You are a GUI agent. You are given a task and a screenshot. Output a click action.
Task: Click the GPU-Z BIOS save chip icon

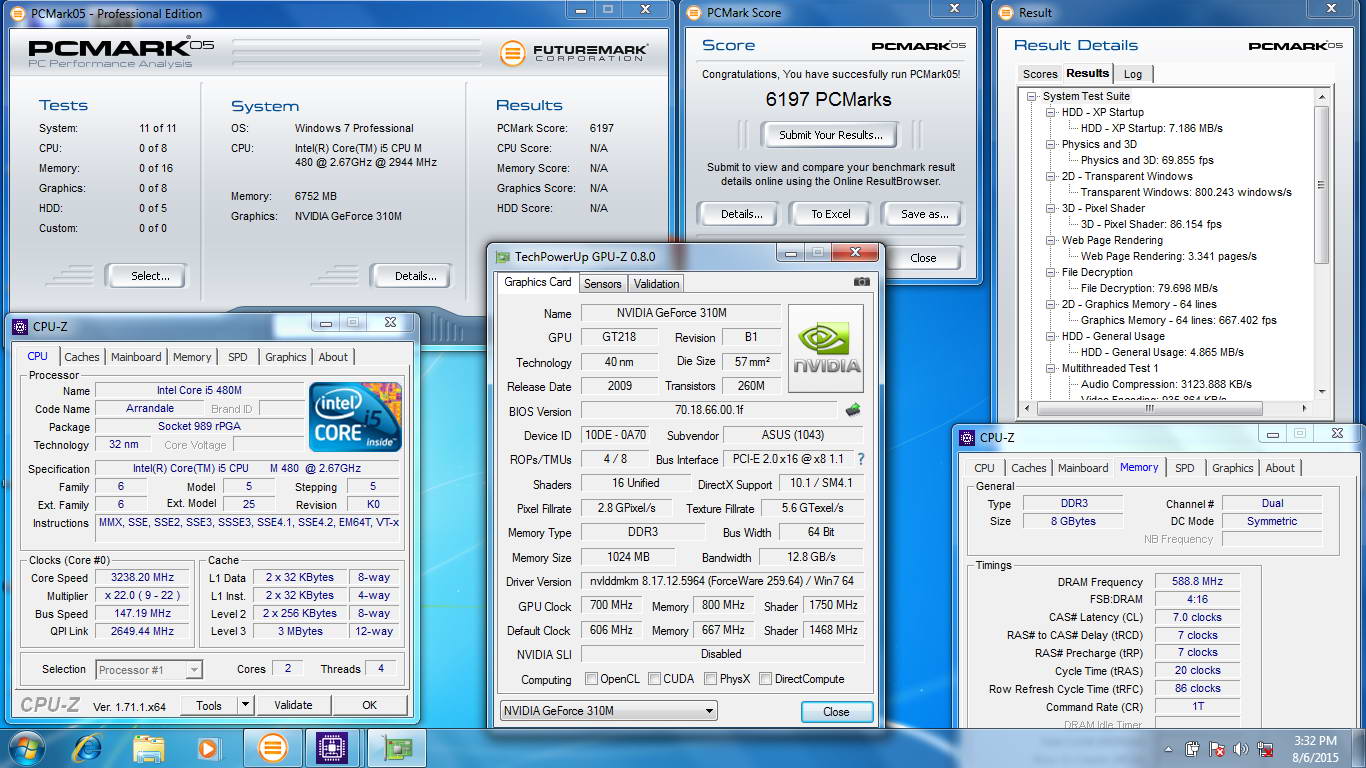tap(853, 410)
